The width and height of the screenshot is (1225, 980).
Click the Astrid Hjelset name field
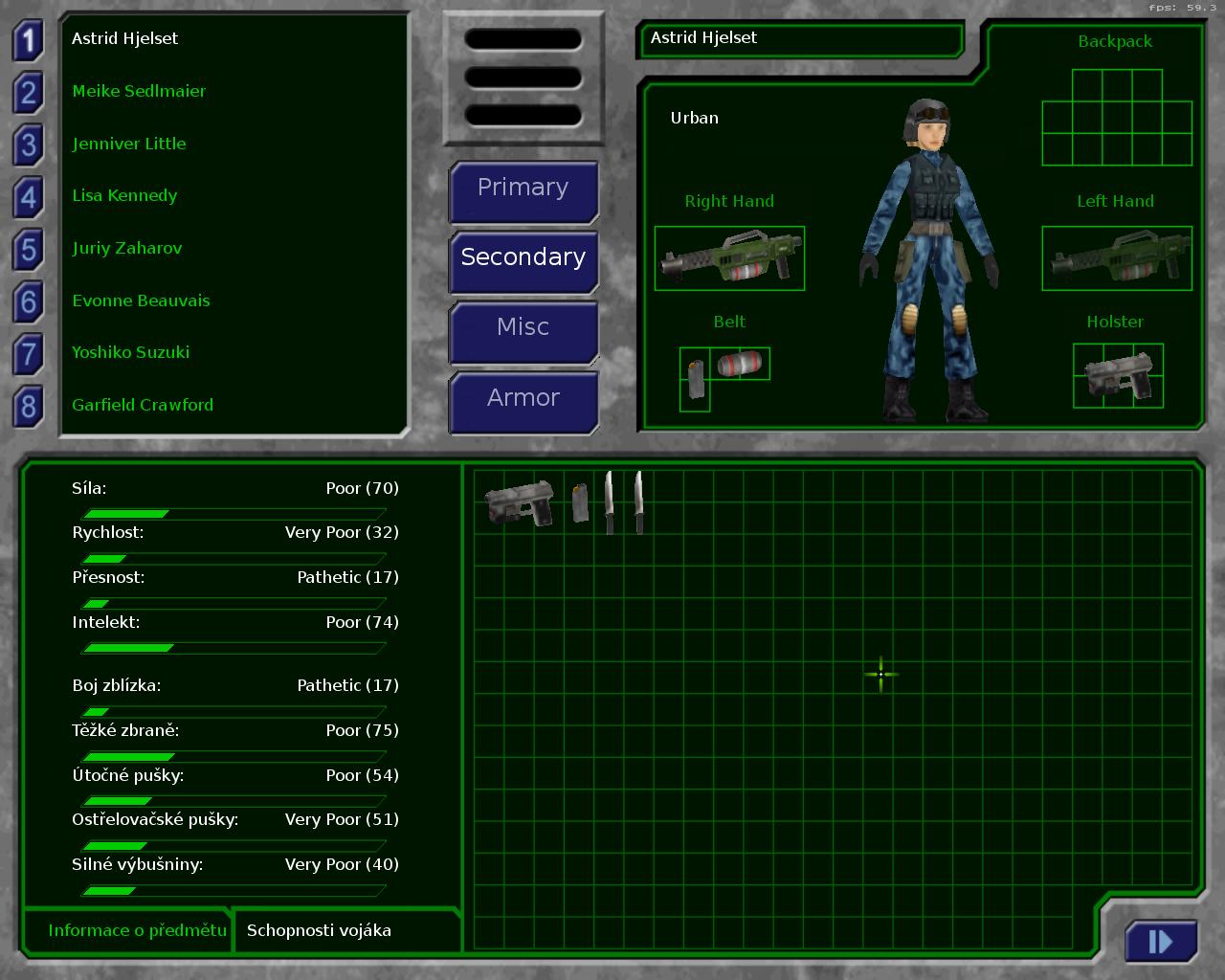[800, 39]
